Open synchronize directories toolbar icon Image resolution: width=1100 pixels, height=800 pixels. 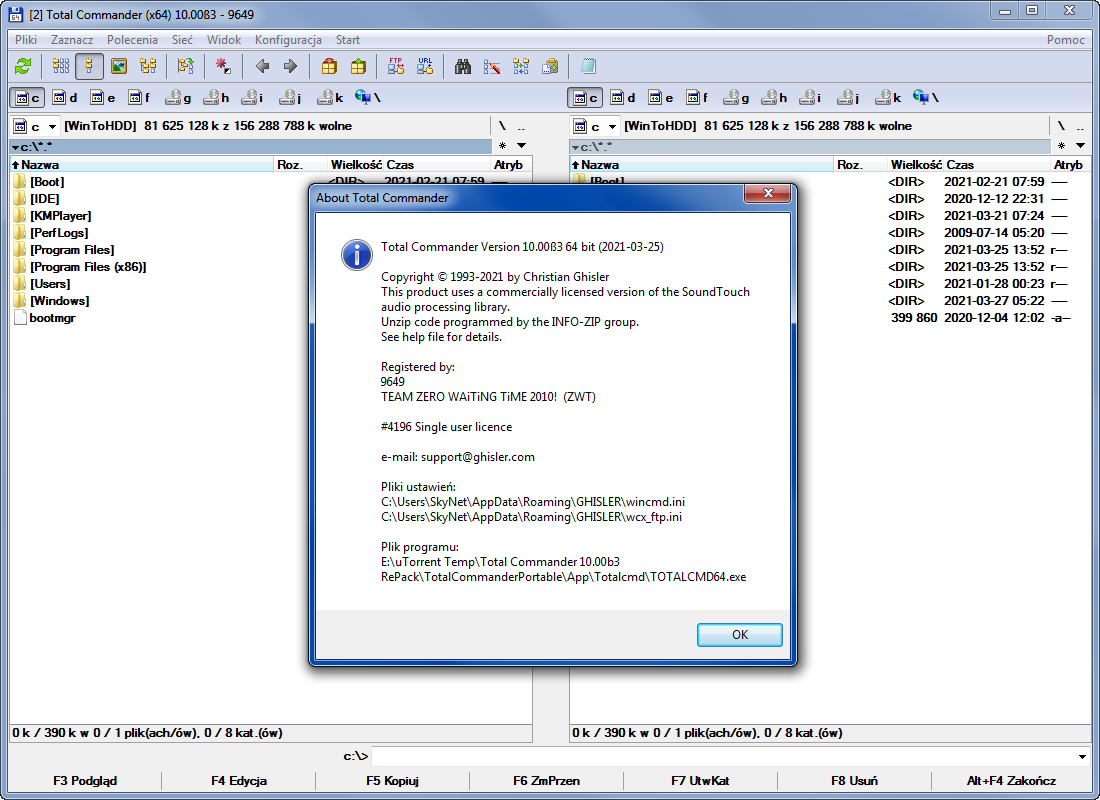(x=521, y=67)
